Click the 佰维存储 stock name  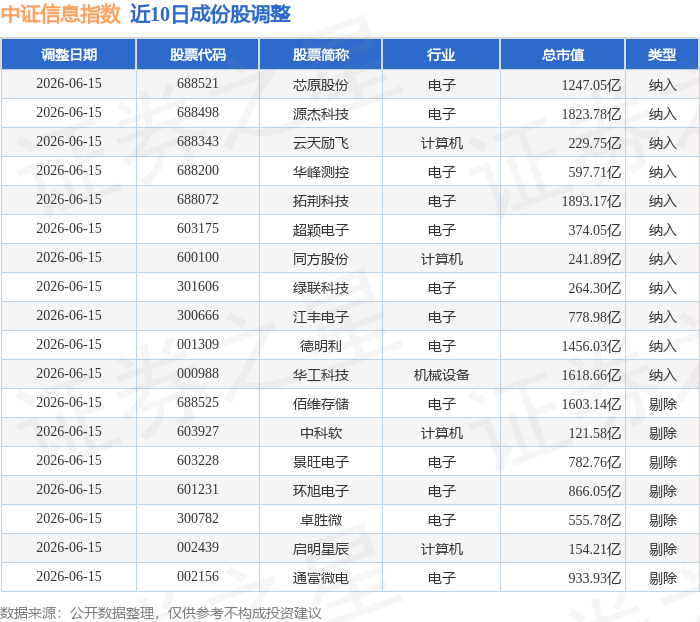point(321,404)
